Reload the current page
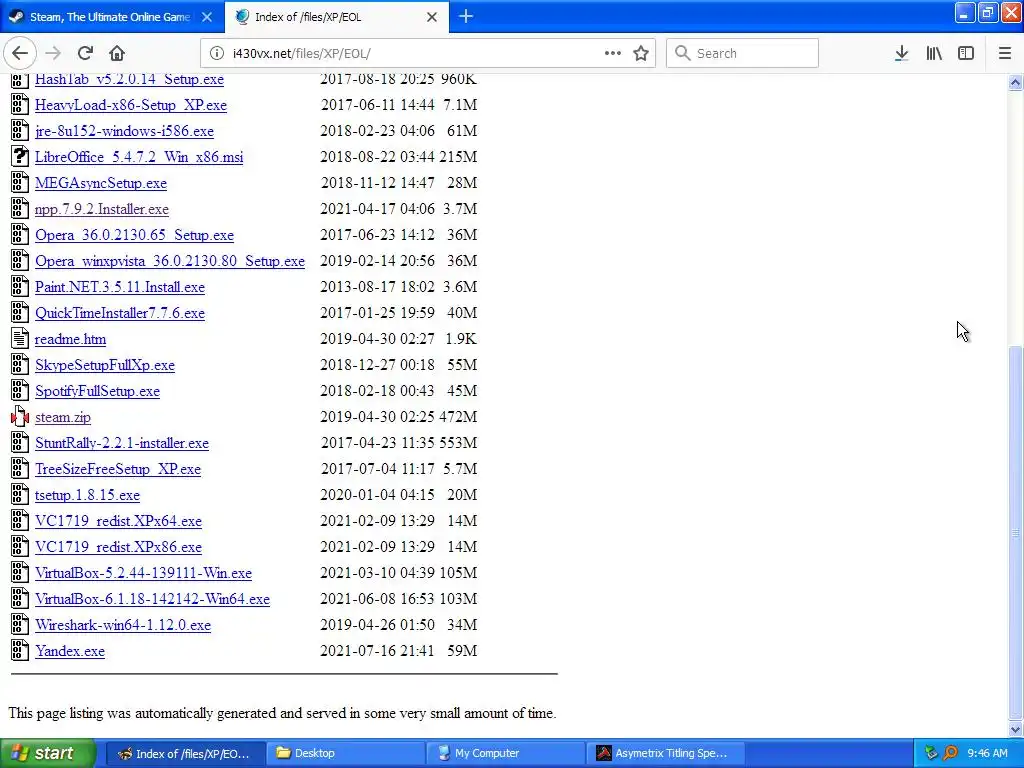The width and height of the screenshot is (1024, 768). (85, 53)
